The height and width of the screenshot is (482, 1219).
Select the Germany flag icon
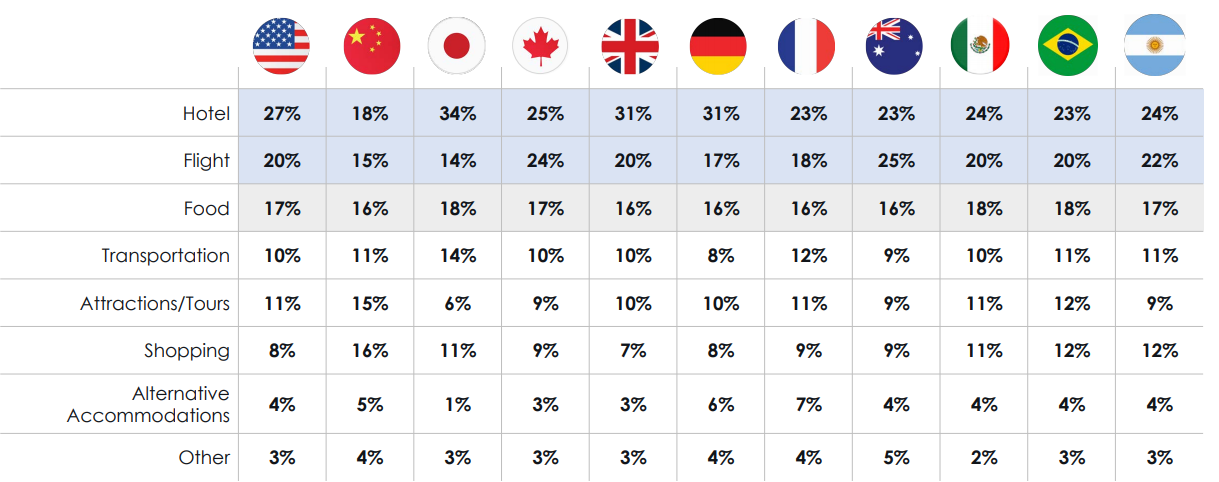tap(718, 46)
